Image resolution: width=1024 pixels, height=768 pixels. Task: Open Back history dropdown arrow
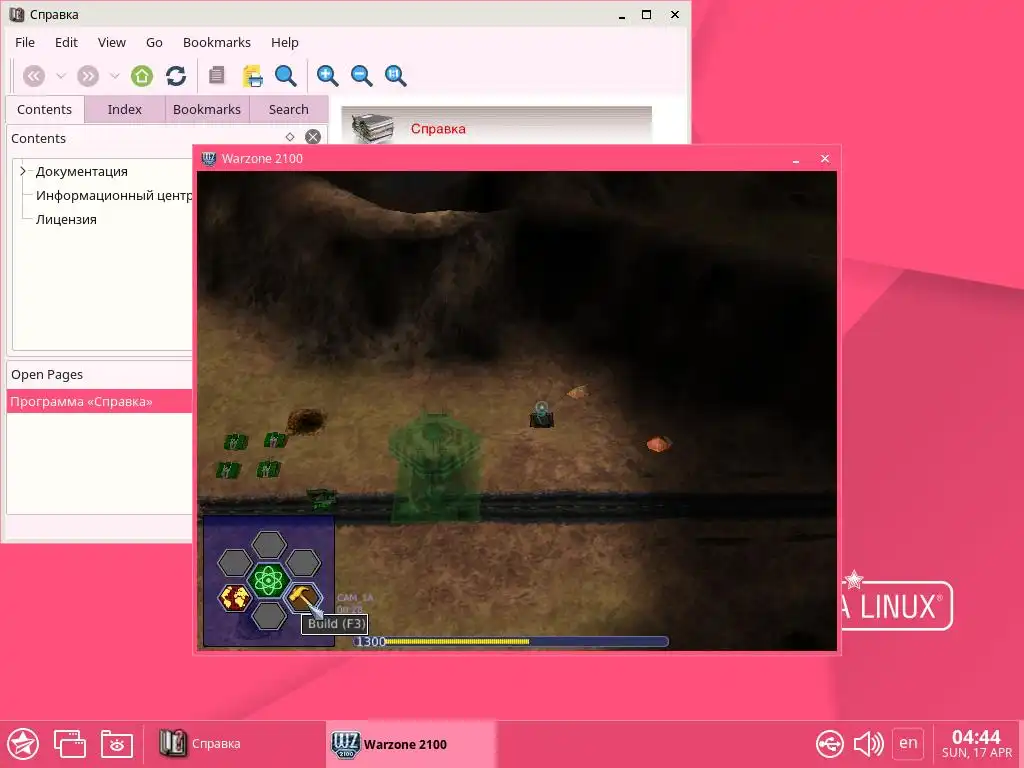pyautogui.click(x=61, y=76)
